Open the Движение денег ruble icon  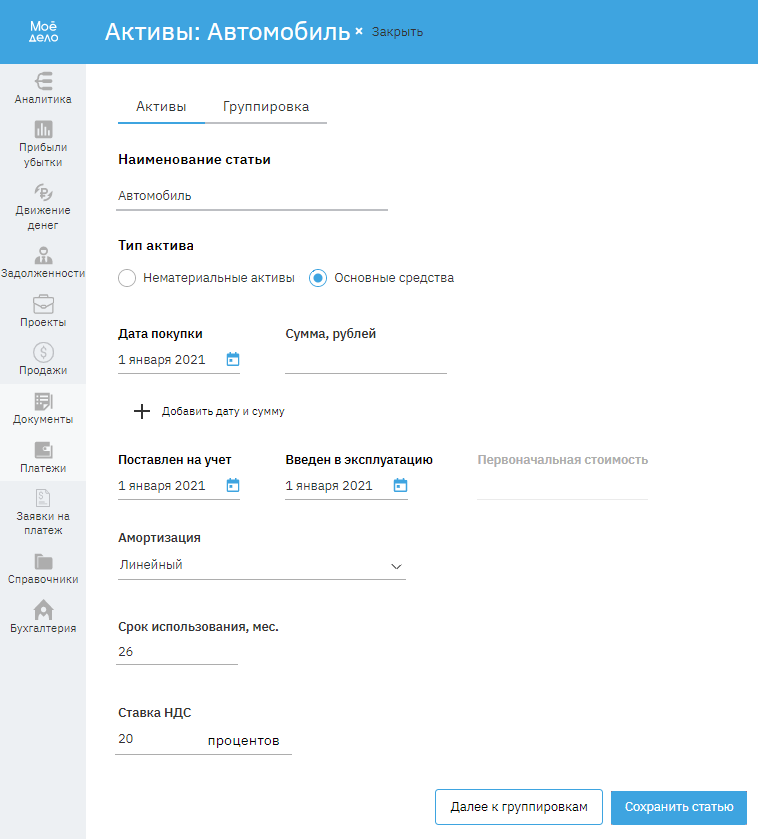(43, 192)
